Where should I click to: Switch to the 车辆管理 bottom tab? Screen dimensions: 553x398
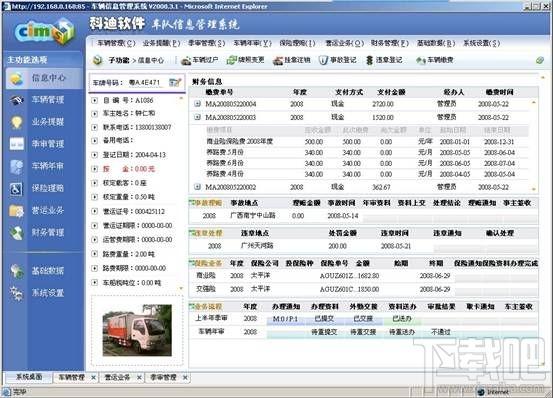pyautogui.click(x=71, y=377)
